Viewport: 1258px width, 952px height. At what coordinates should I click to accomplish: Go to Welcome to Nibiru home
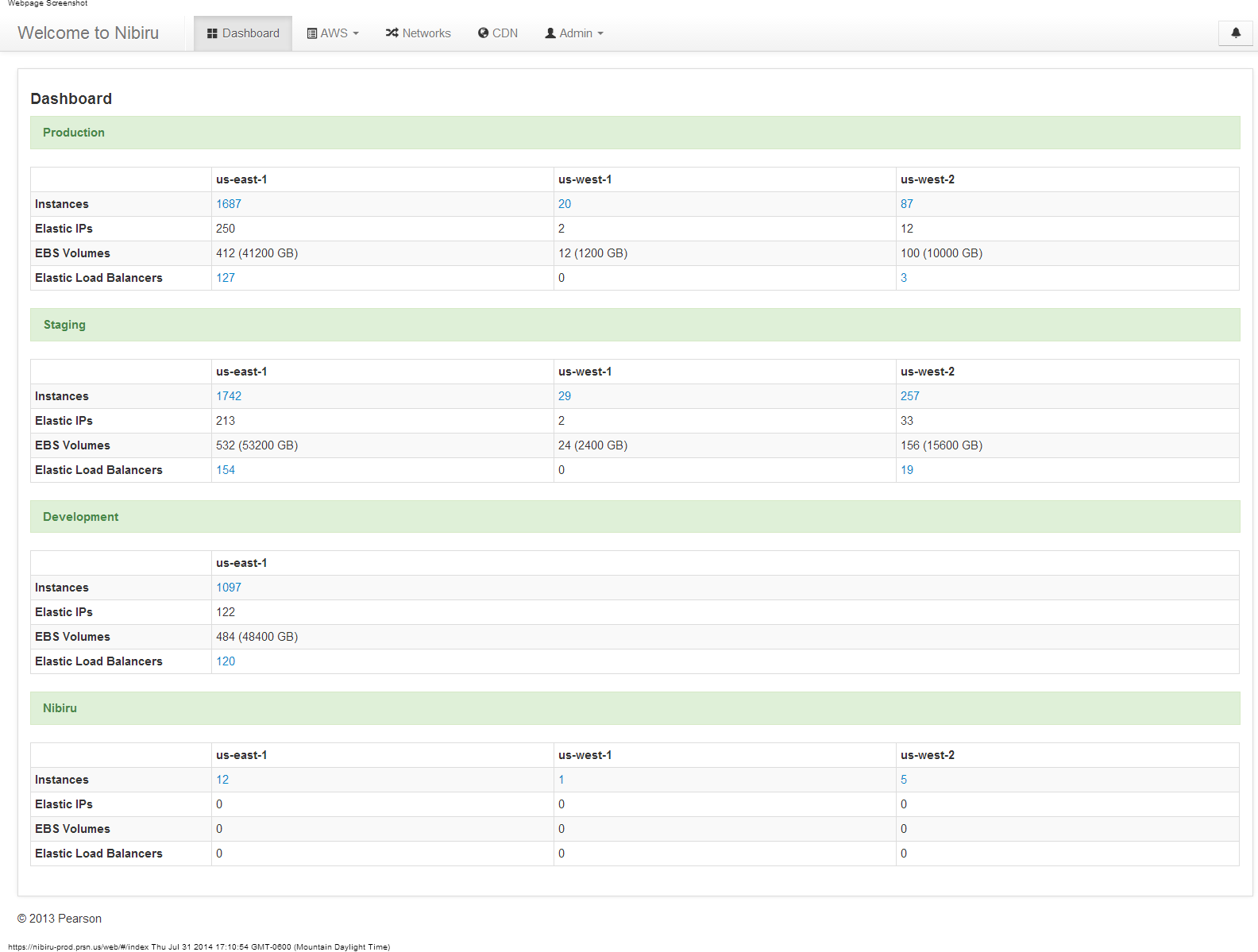(x=88, y=33)
